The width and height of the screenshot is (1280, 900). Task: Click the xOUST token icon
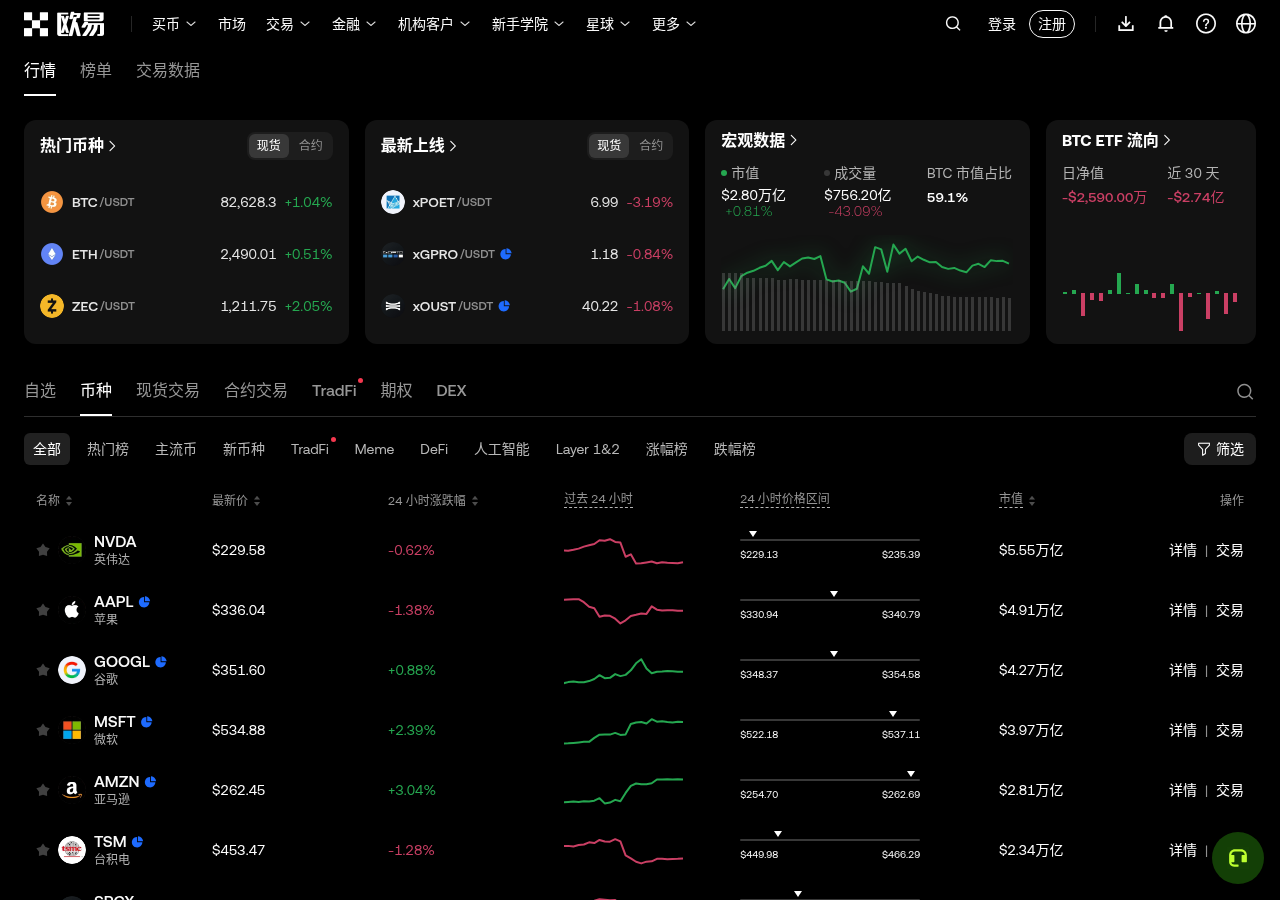click(393, 306)
